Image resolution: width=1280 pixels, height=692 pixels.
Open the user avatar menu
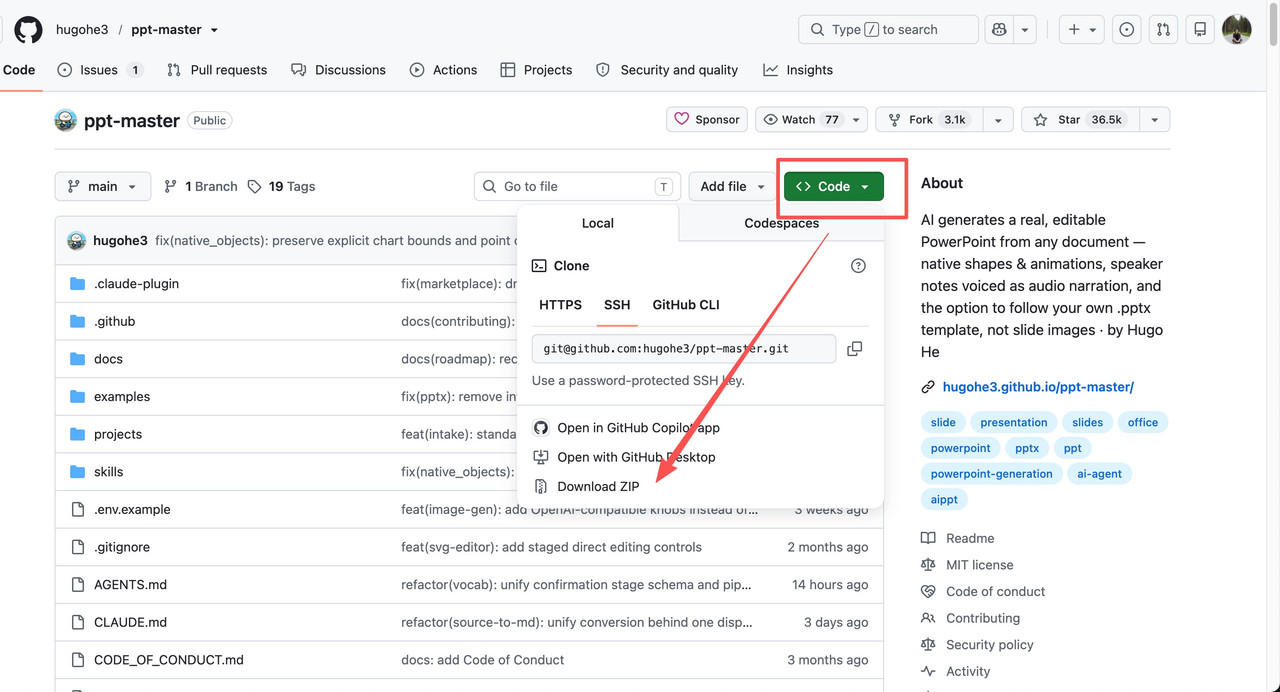point(1237,30)
